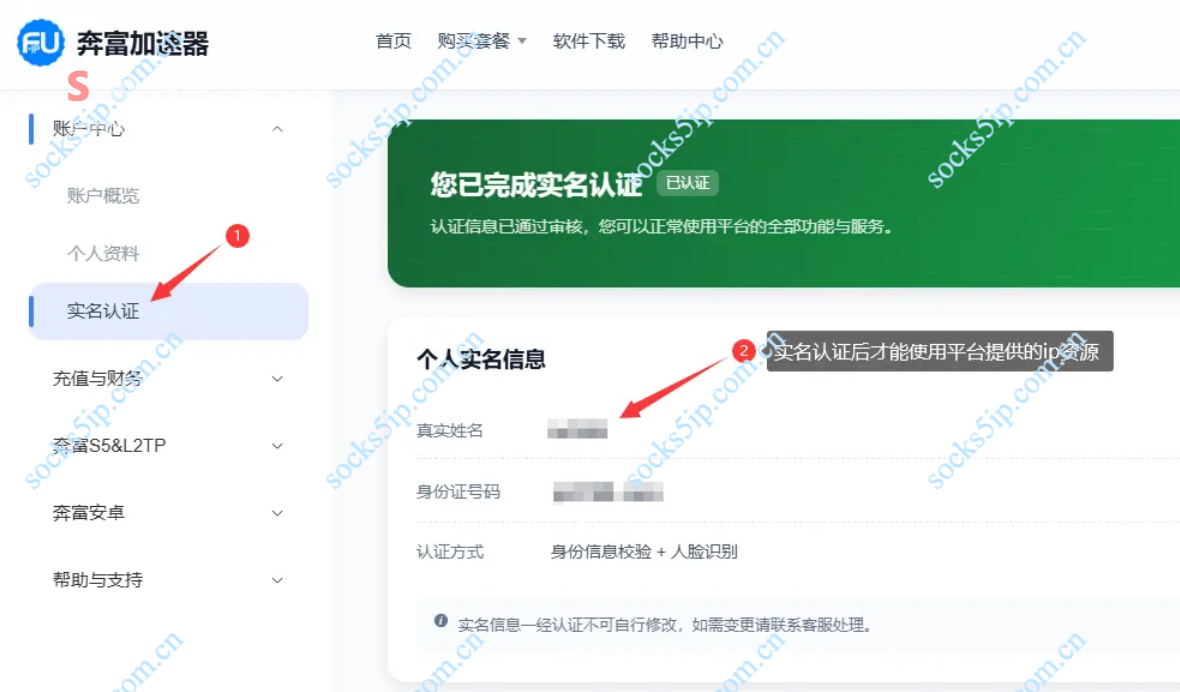Click the 奔富安卓 sidebar heading
The image size is (1180, 692).
click(x=89, y=513)
